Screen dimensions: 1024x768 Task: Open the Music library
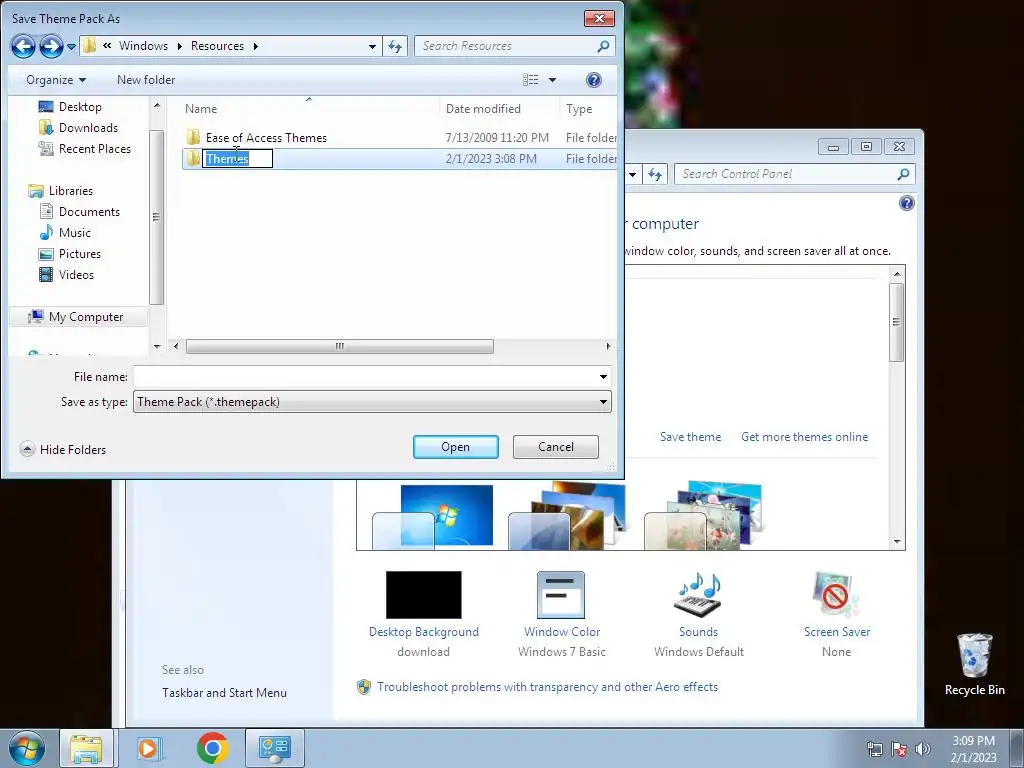(65, 232)
